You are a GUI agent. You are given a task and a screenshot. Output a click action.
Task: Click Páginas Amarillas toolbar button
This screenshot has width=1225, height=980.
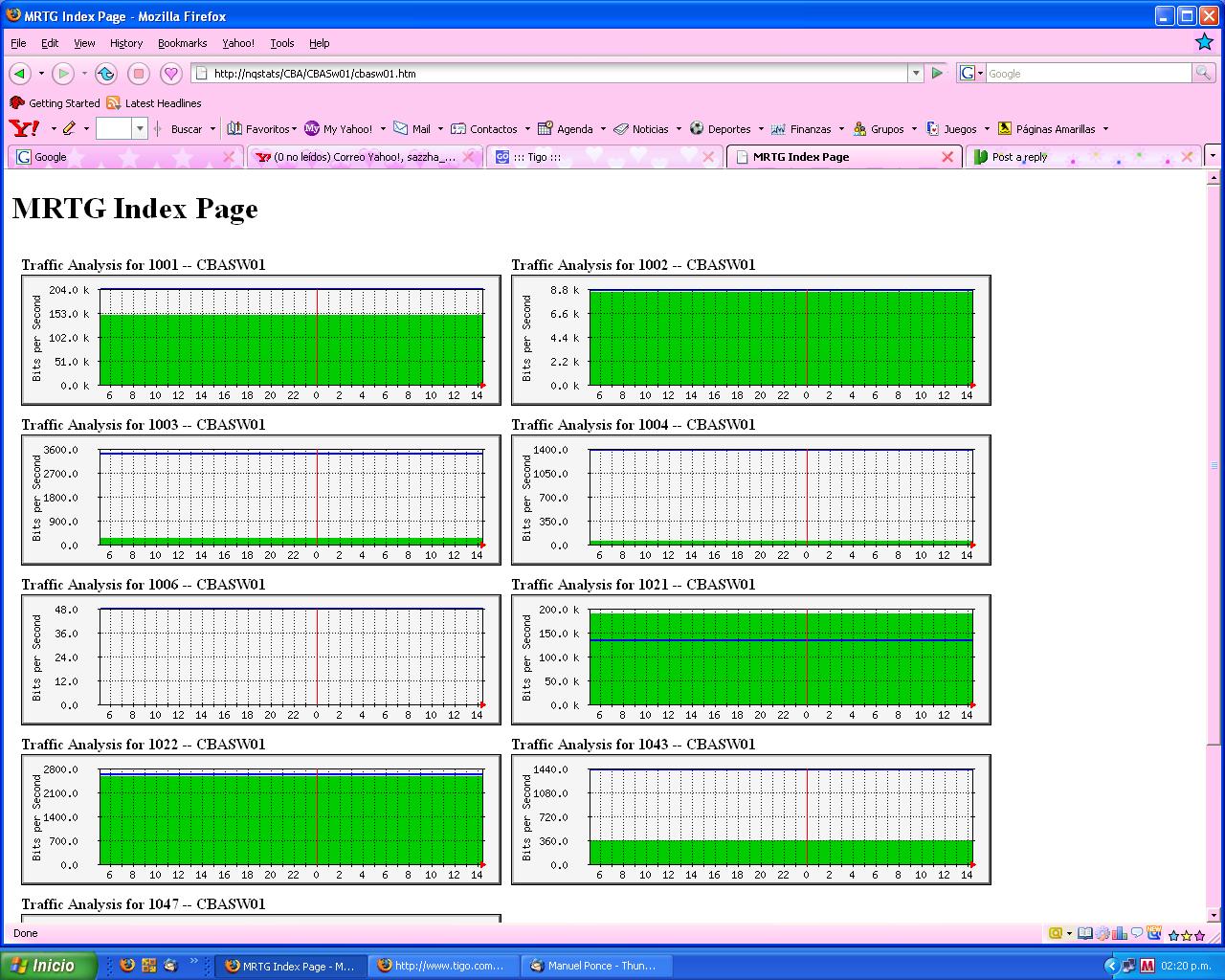tap(1046, 129)
